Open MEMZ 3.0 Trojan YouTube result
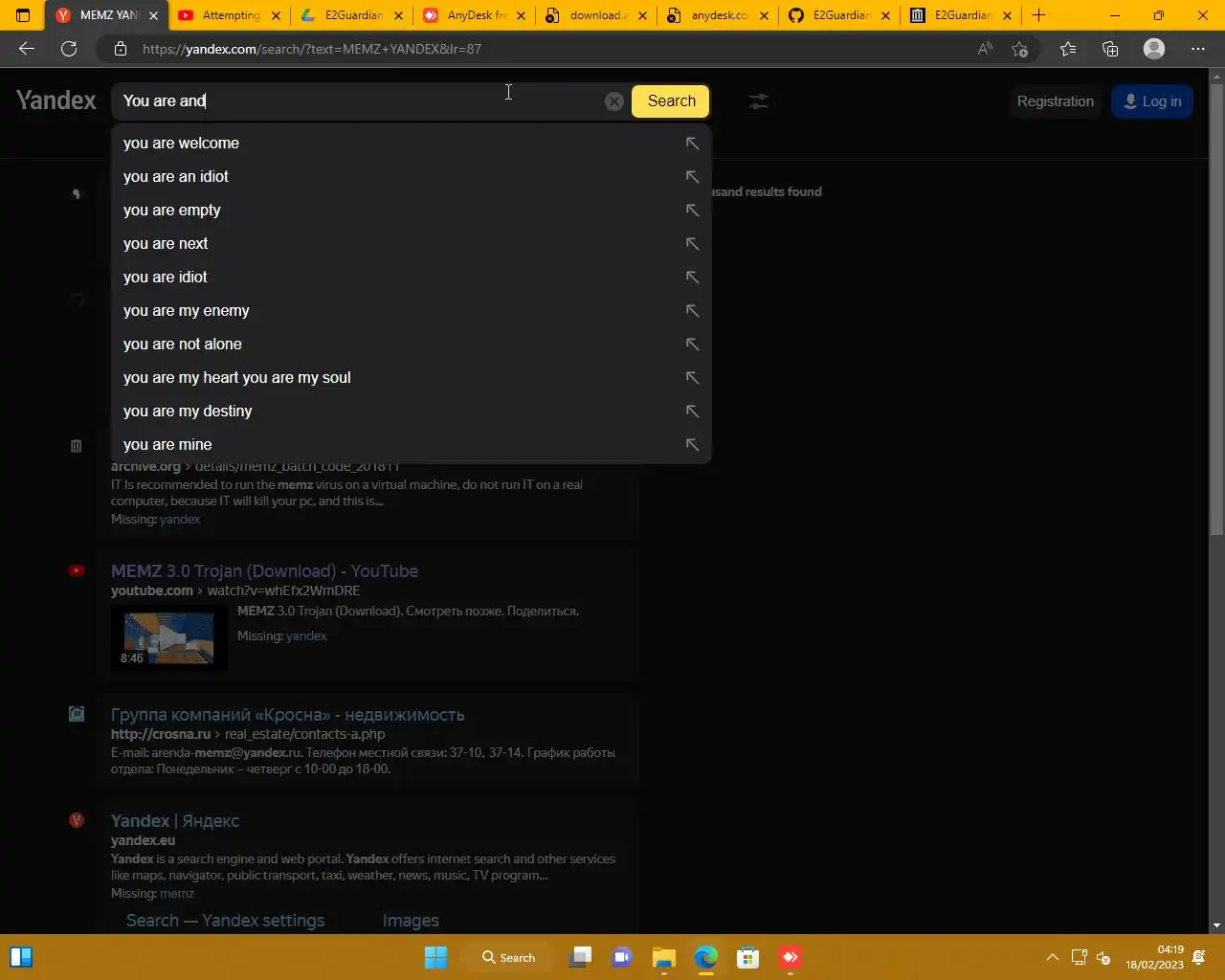The image size is (1225, 980). tap(264, 571)
